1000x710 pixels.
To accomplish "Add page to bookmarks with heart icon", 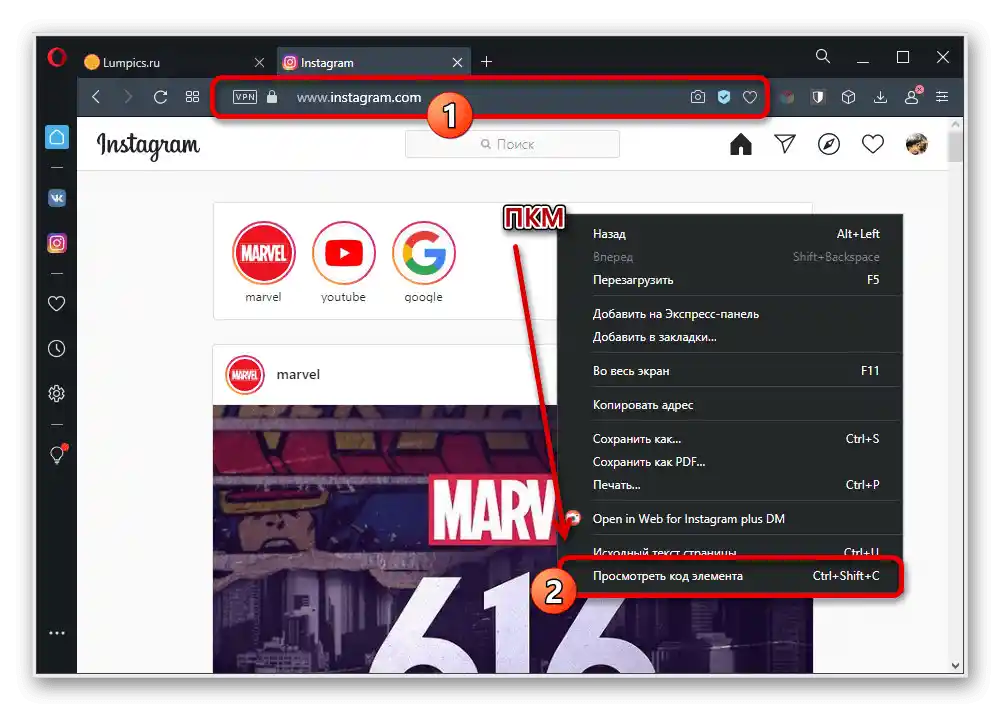I will click(750, 97).
